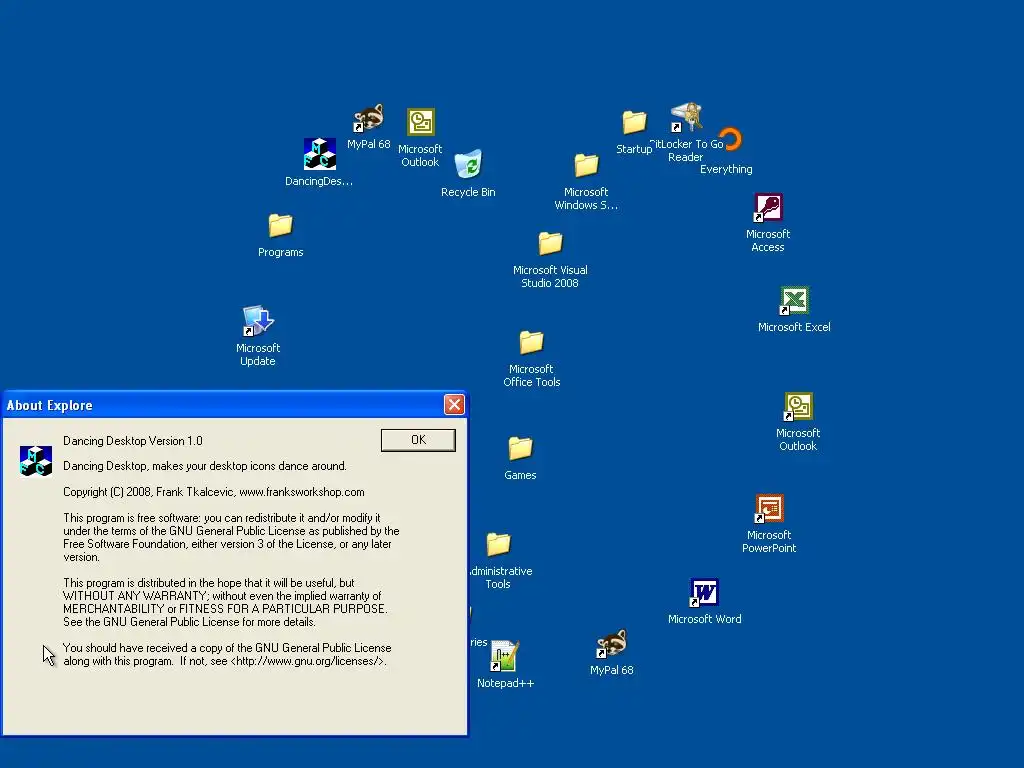Click the 'WITHOUT ANY WARRANTY' disclaimer paragraph
Image resolution: width=1024 pixels, height=768 pixels.
[x=225, y=602]
